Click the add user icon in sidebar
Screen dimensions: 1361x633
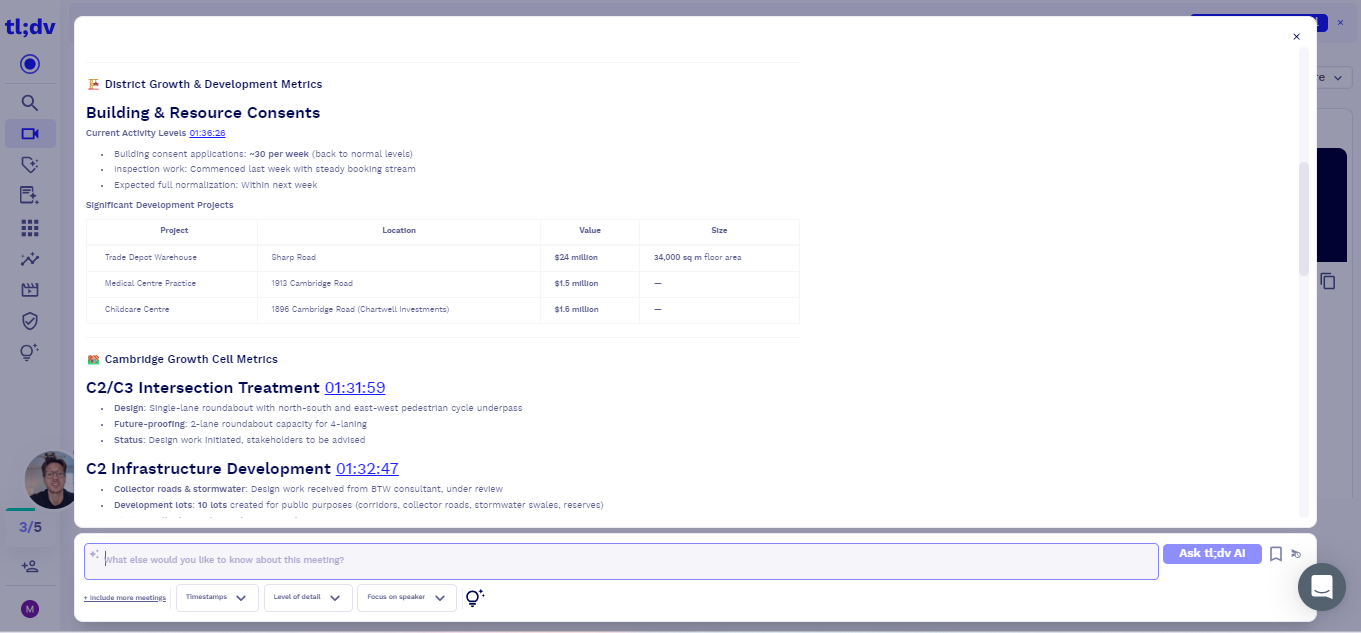[x=30, y=566]
